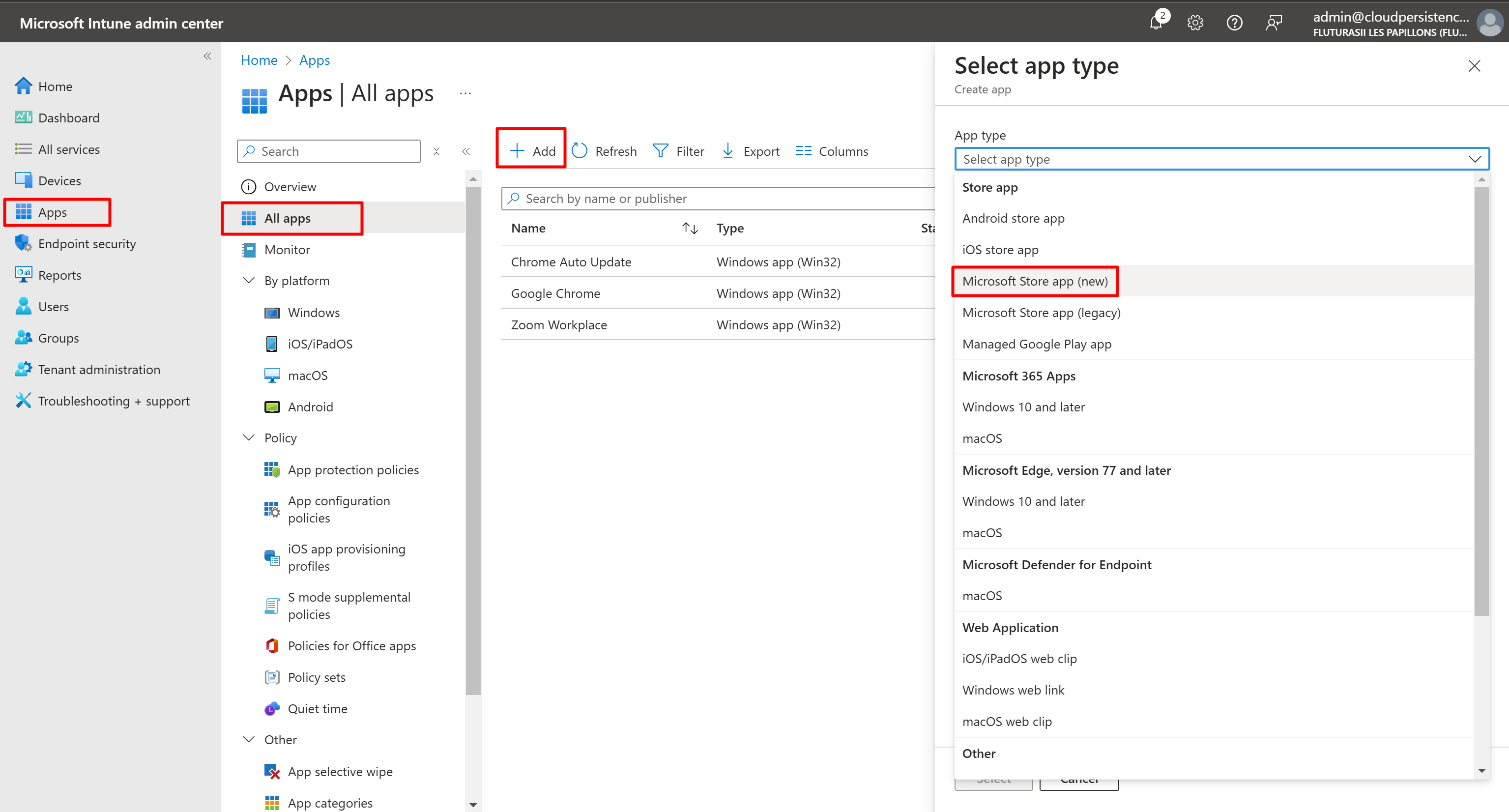Click the App selective wipe icon
1509x812 pixels.
(272, 772)
